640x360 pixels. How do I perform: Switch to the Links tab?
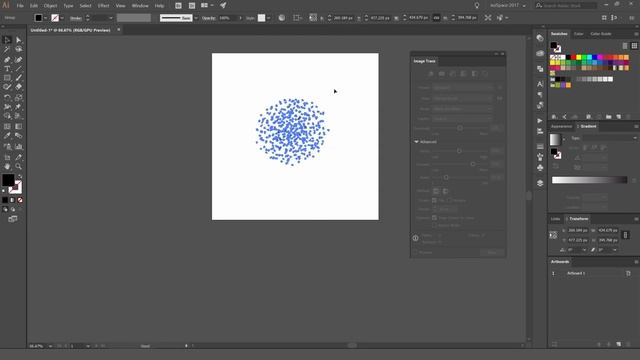point(556,219)
